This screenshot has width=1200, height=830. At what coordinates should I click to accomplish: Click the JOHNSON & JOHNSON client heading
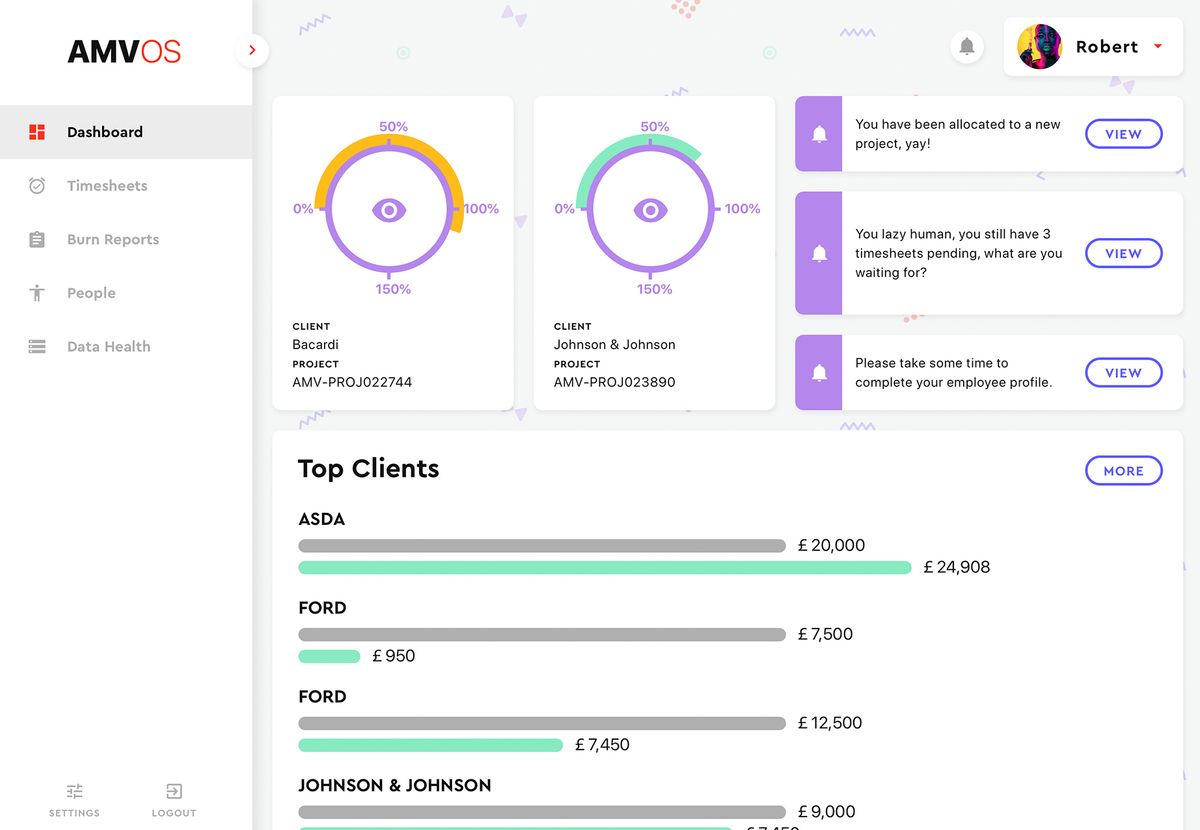(x=394, y=785)
